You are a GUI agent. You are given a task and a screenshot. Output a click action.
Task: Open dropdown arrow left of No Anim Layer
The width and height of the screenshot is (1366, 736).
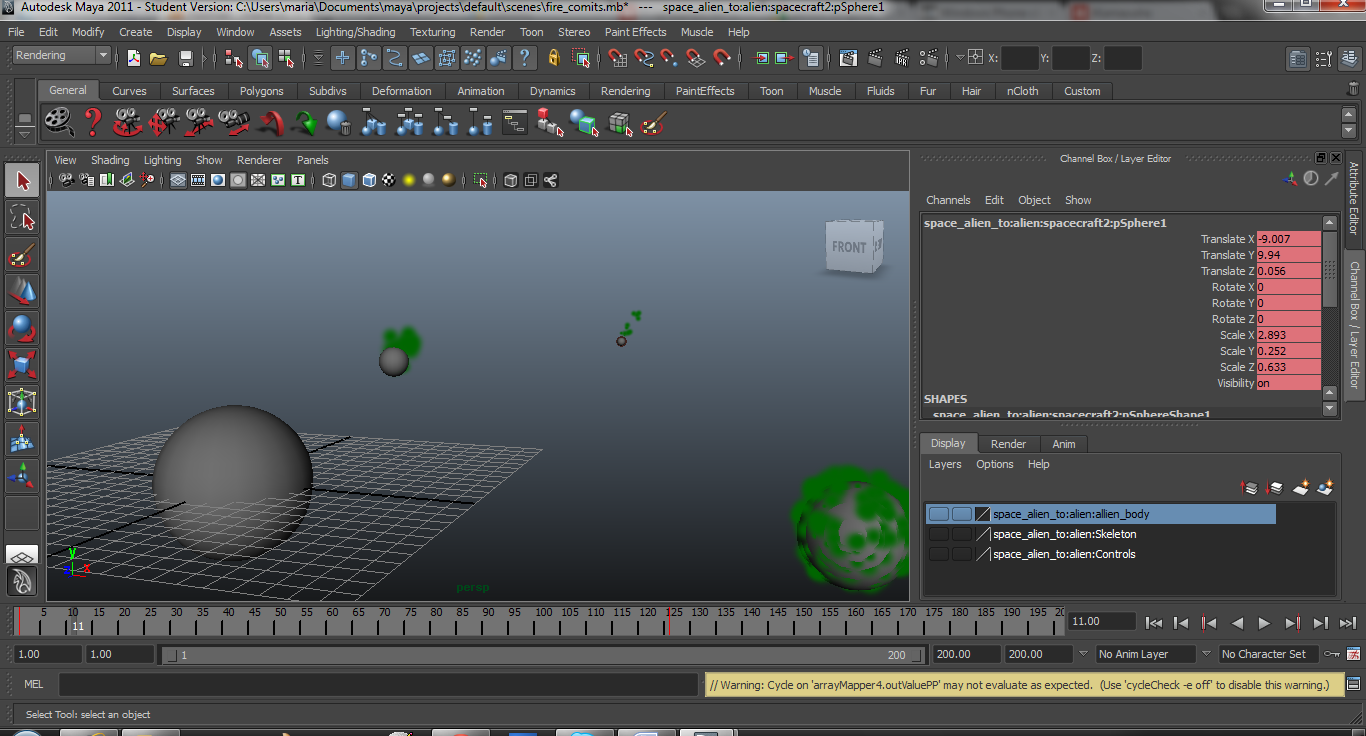tap(1082, 654)
